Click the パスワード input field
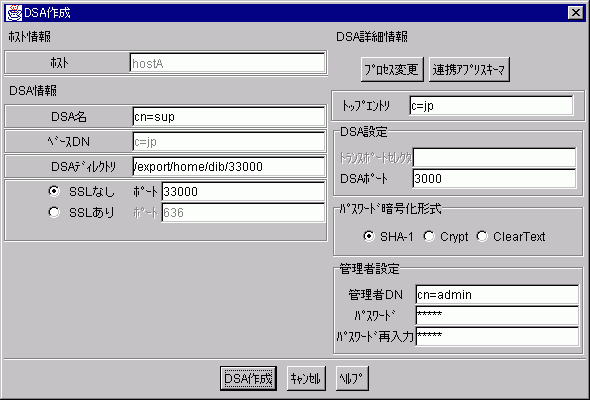The image size is (590, 400). point(497,315)
